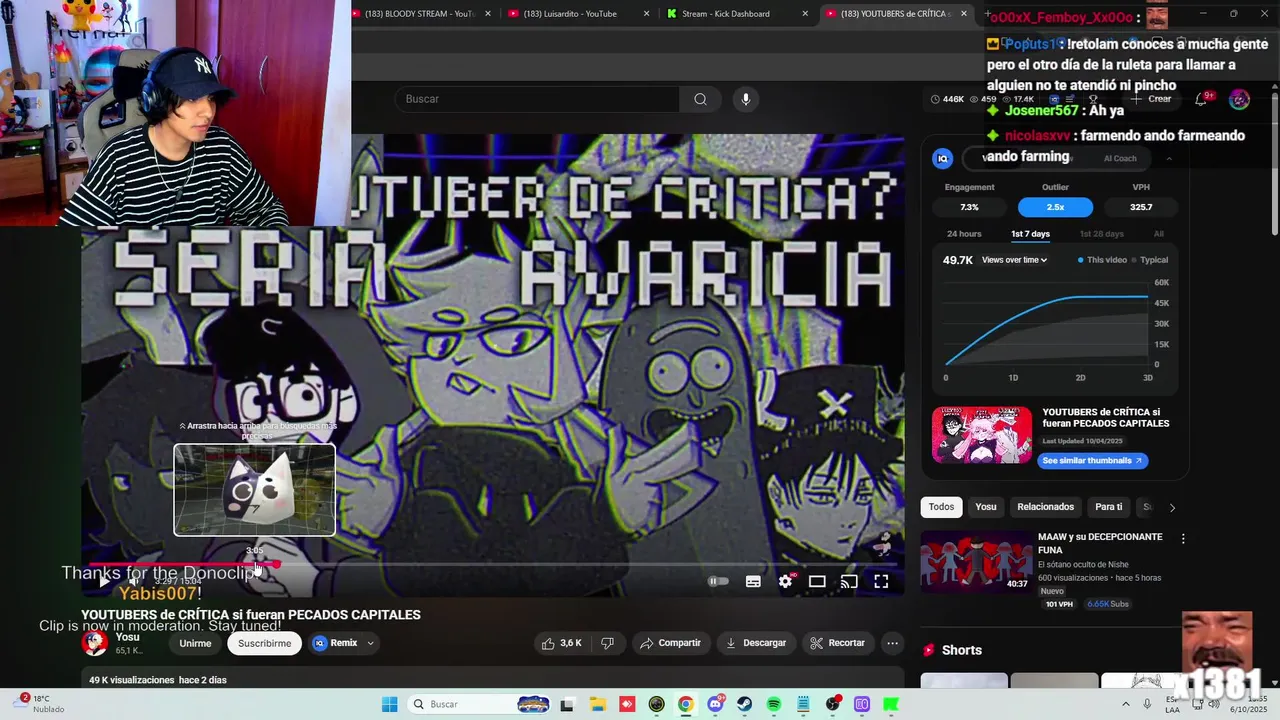Switch to theater mode view
This screenshot has width=1280, height=720.
(817, 581)
